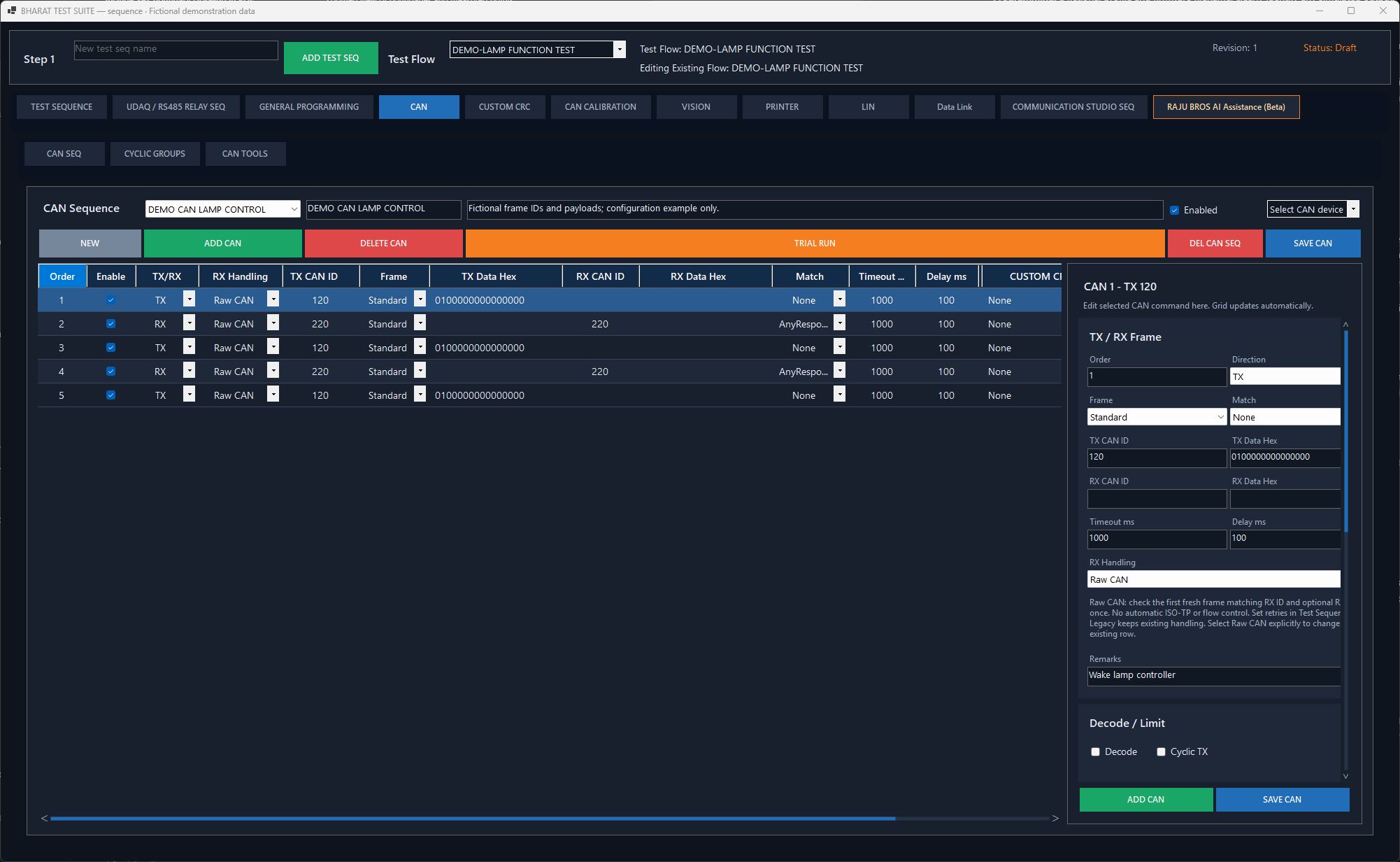The image size is (1400, 862).
Task: Click the Remarks field in the side panel
Action: pyautogui.click(x=1214, y=676)
